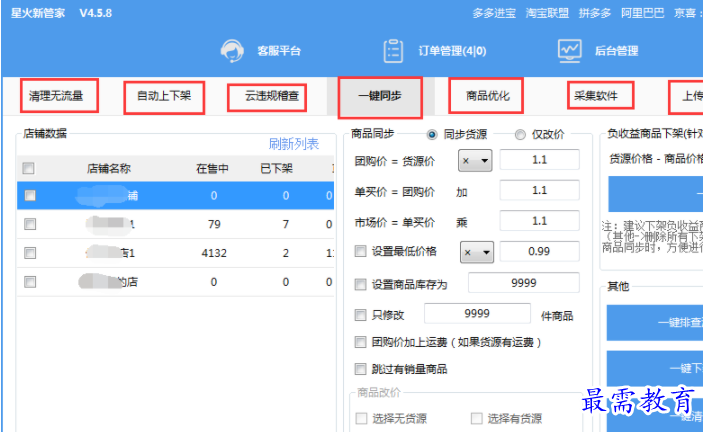Select the 商品优化 tab
The width and height of the screenshot is (703, 432).
(x=487, y=96)
